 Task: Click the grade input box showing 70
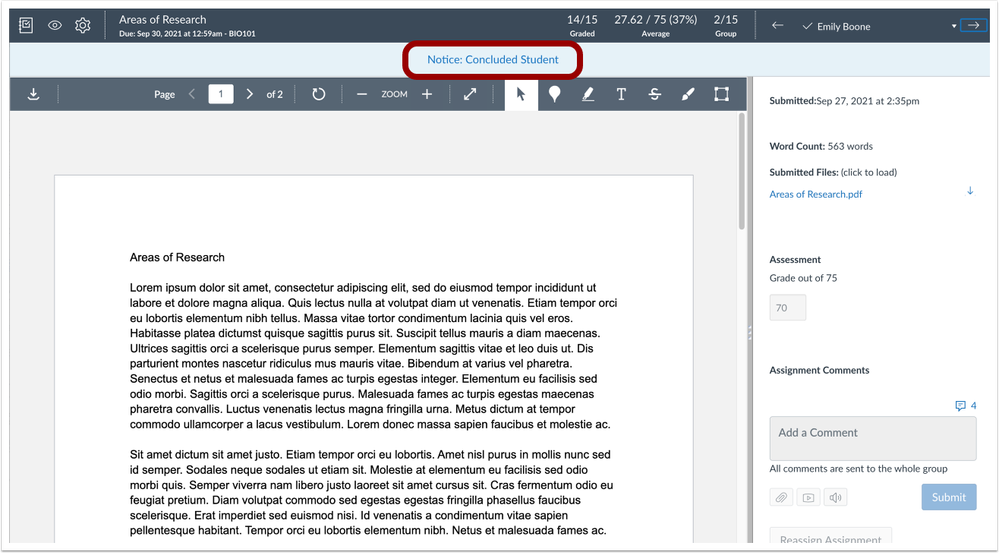(x=787, y=308)
